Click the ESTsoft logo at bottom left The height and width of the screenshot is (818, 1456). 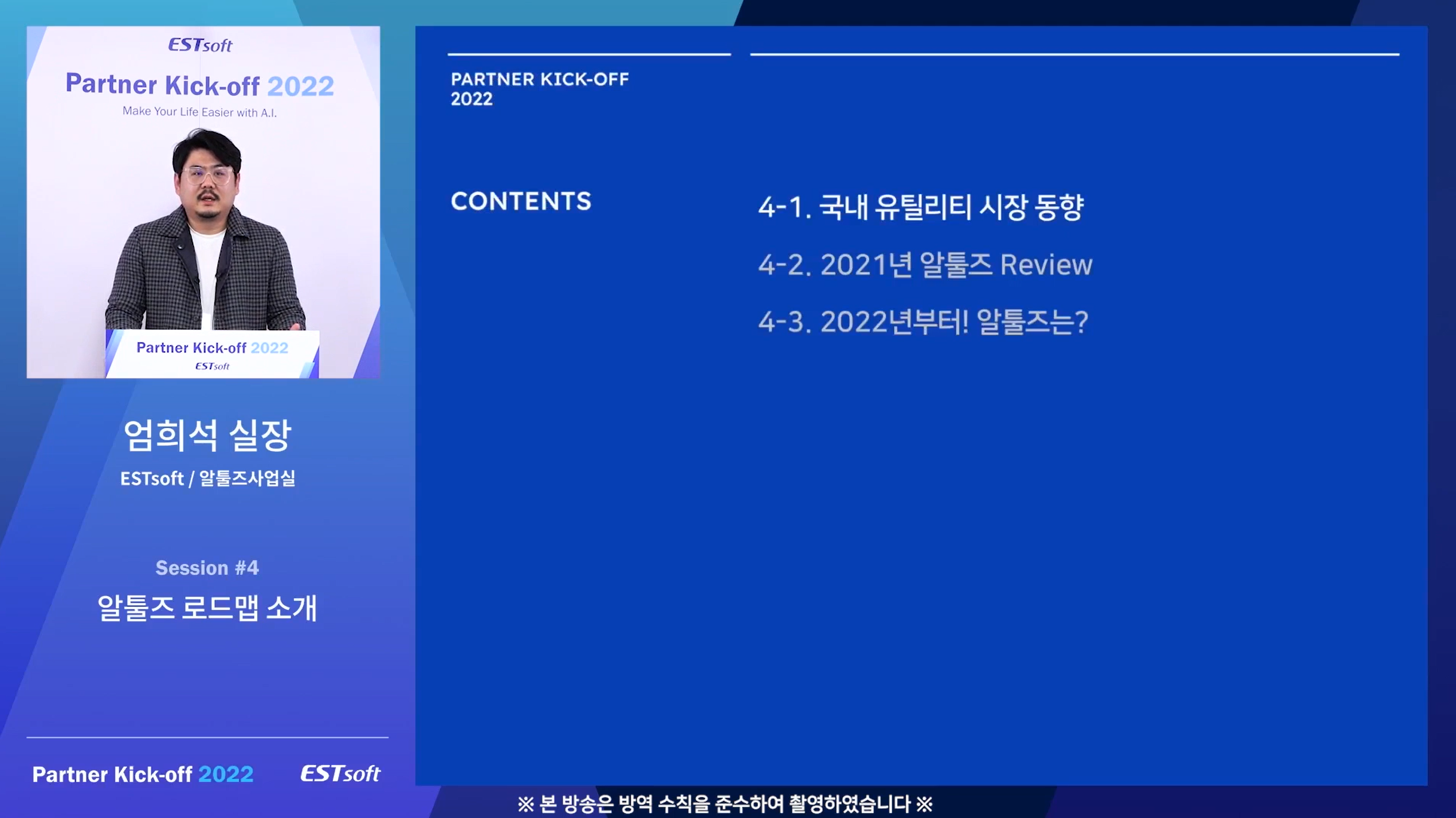click(340, 773)
